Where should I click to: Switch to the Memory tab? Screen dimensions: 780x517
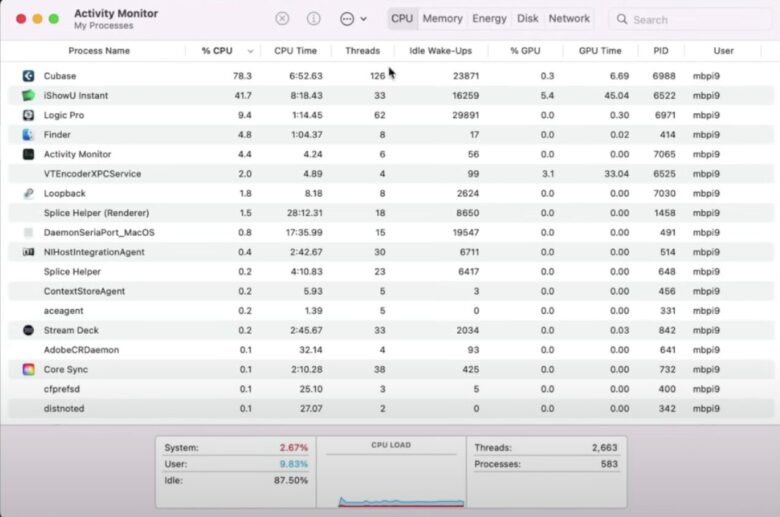[442, 19]
